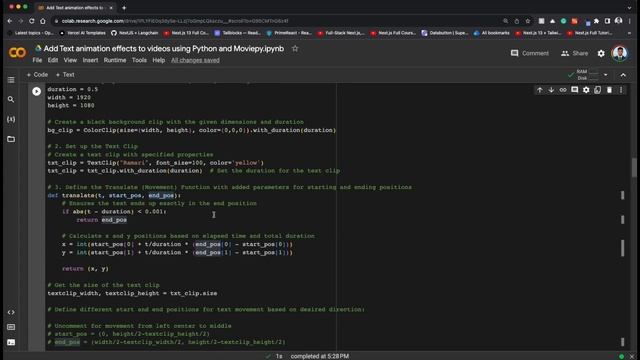The width and height of the screenshot is (640, 360).
Task: Move cell down with arrow icon
Action: tap(551, 90)
